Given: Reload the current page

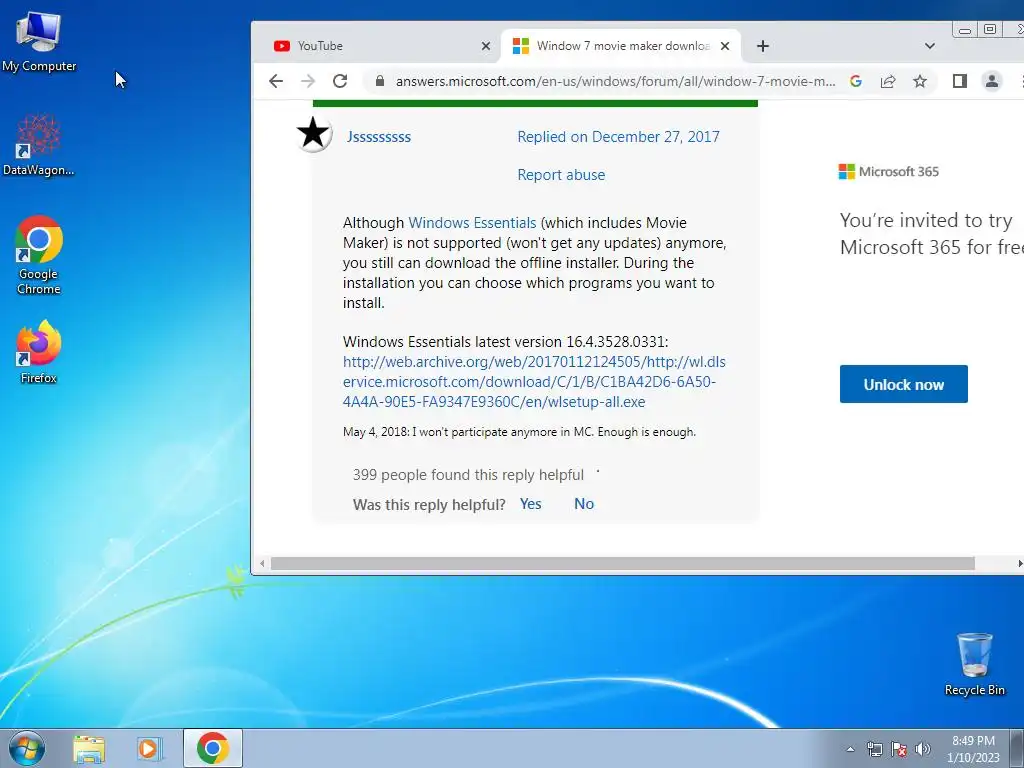Looking at the screenshot, I should [x=340, y=81].
